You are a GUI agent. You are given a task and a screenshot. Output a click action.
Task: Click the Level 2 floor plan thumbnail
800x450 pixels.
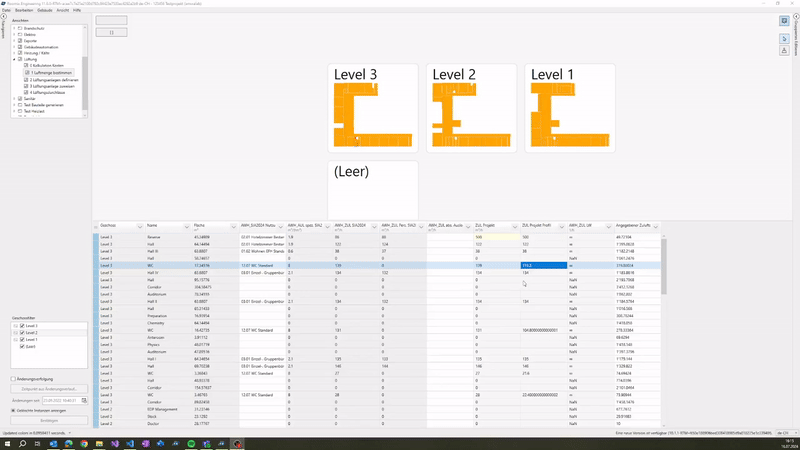[470, 108]
